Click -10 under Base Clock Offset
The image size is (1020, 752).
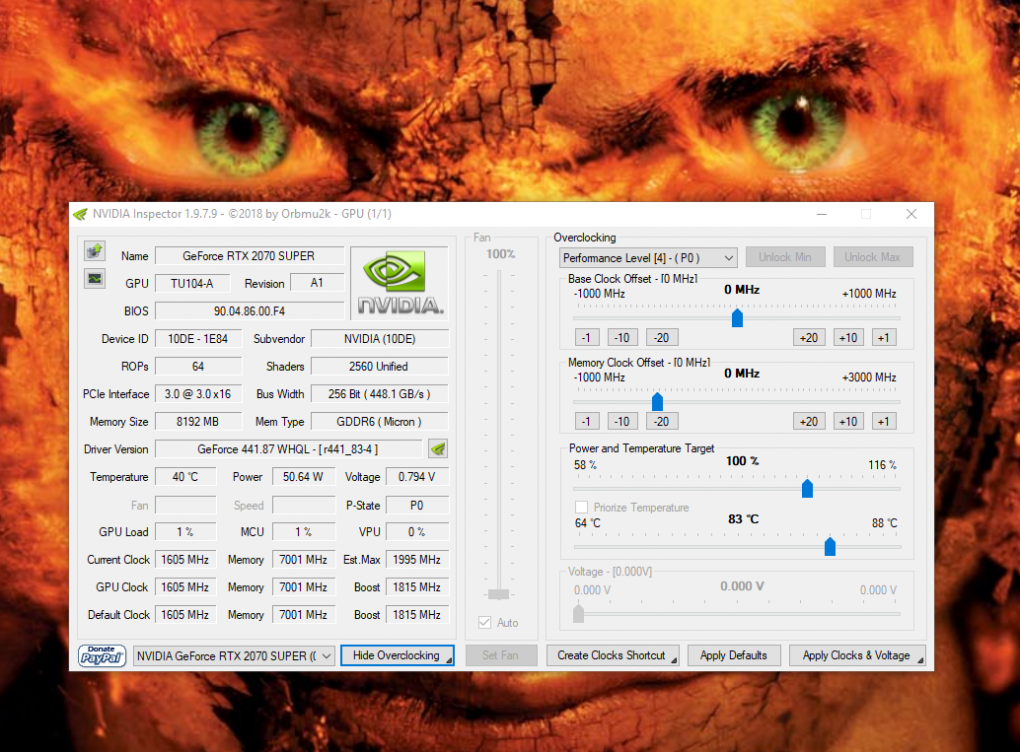click(x=623, y=338)
